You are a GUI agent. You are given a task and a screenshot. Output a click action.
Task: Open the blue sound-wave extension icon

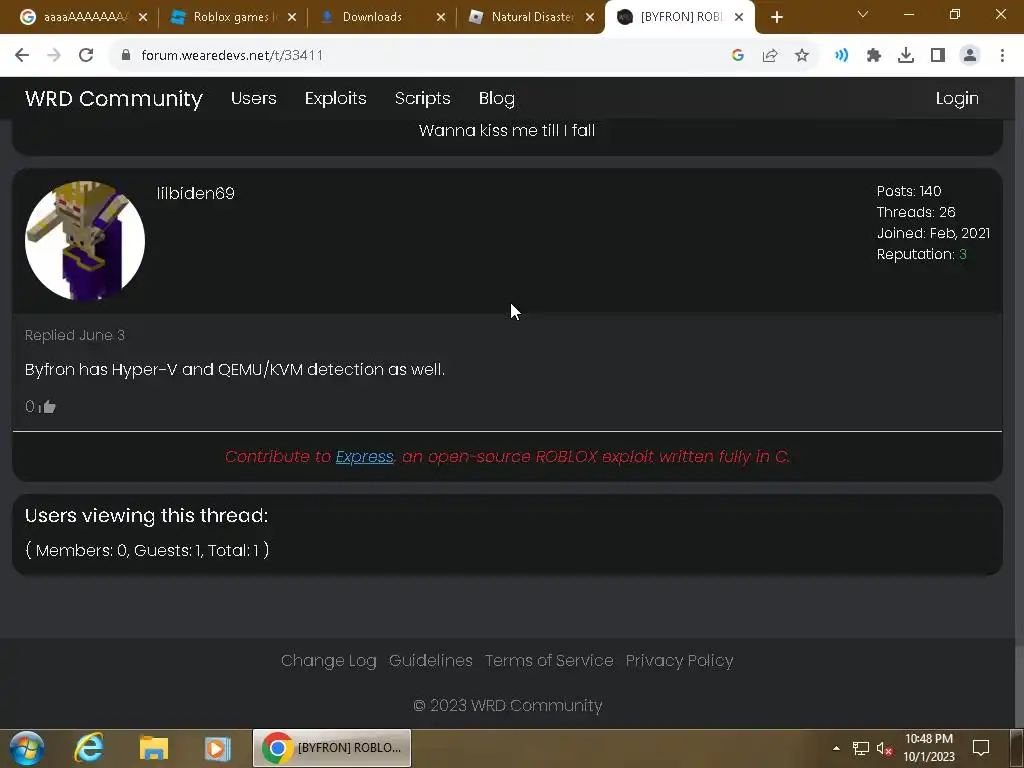[x=841, y=56]
